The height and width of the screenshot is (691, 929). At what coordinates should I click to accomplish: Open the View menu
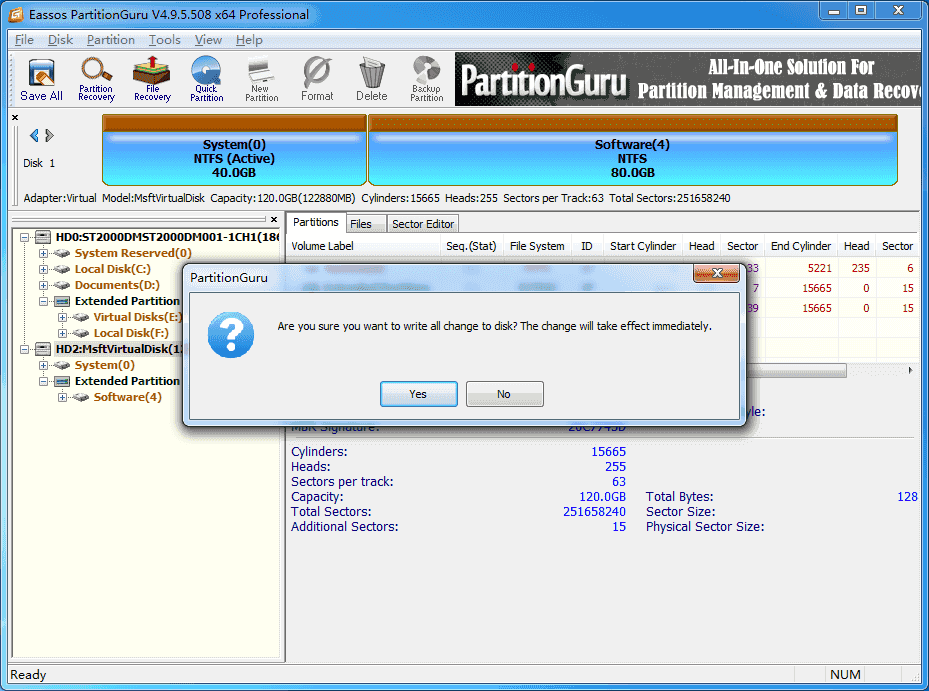click(209, 40)
